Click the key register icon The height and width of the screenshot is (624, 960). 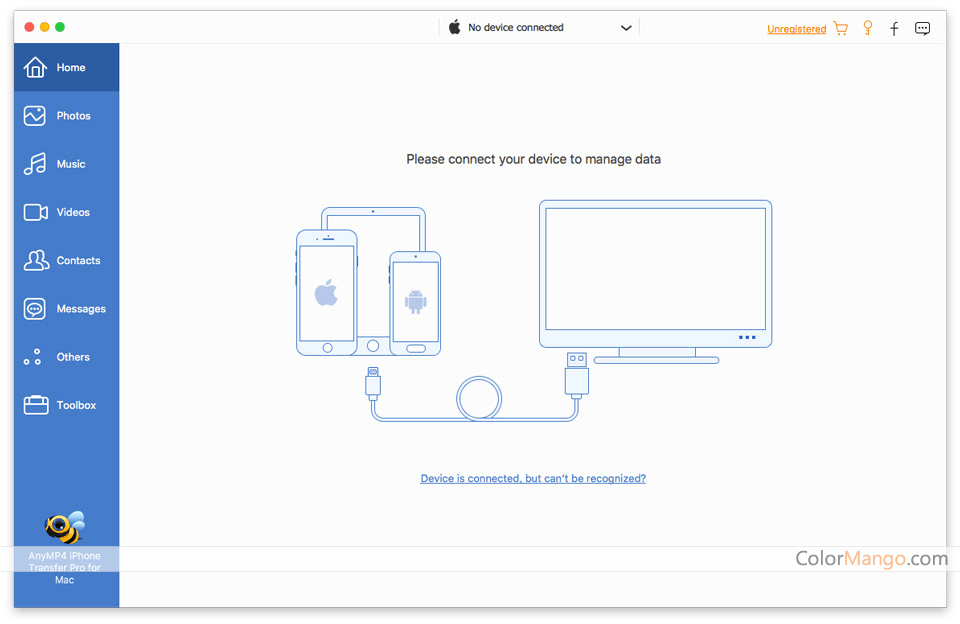(x=868, y=28)
